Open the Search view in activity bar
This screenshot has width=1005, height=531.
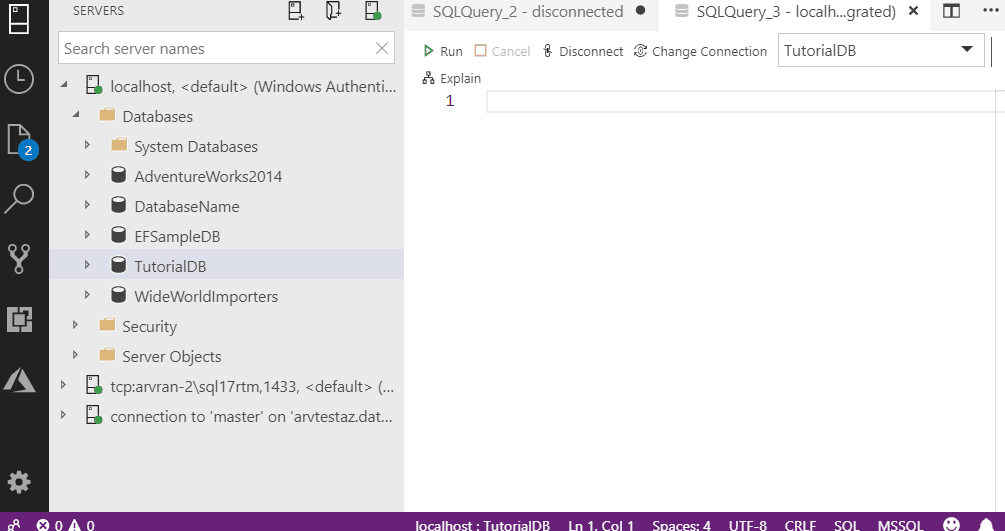coord(19,199)
